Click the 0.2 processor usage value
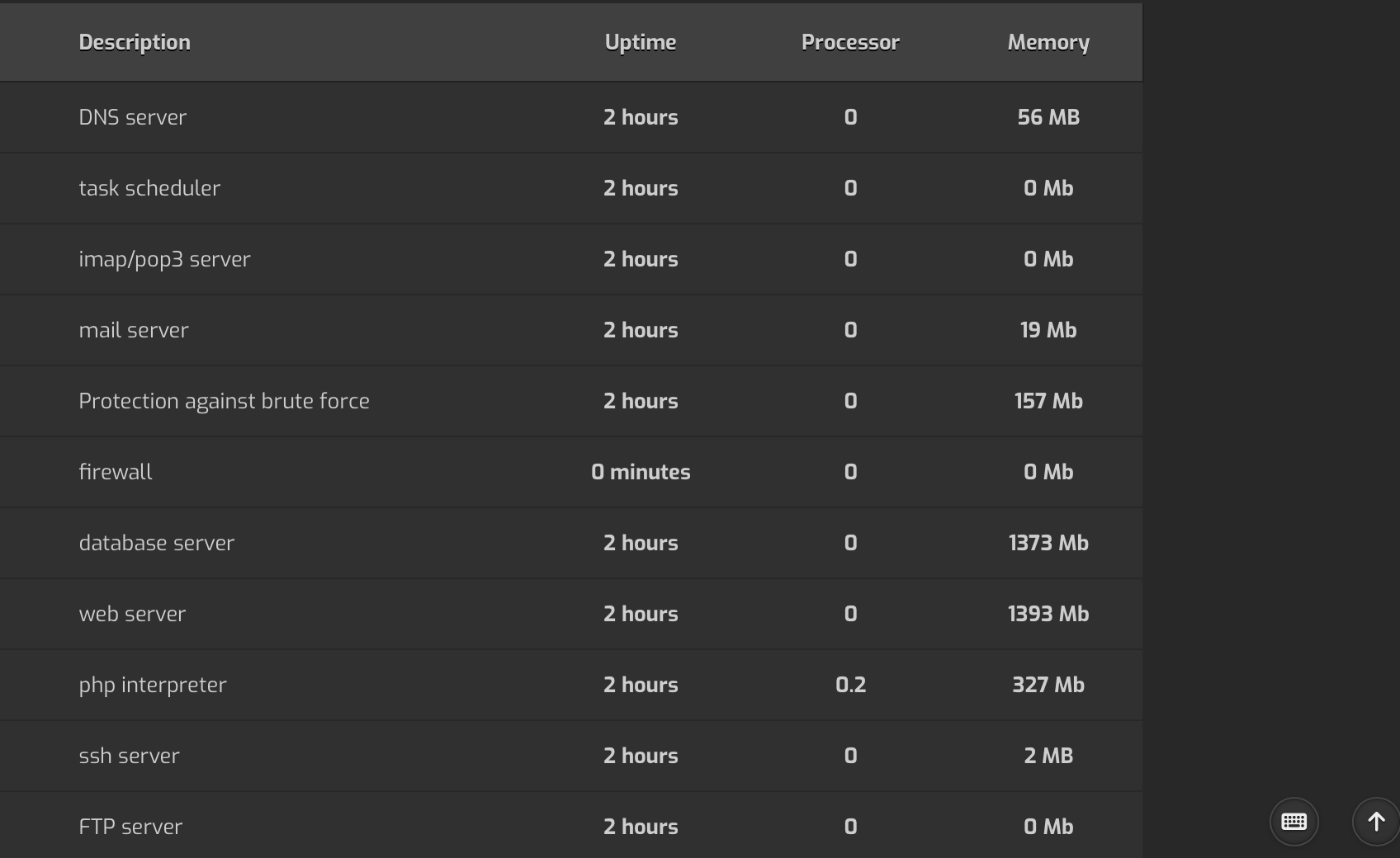This screenshot has height=858, width=1400. [x=850, y=685]
